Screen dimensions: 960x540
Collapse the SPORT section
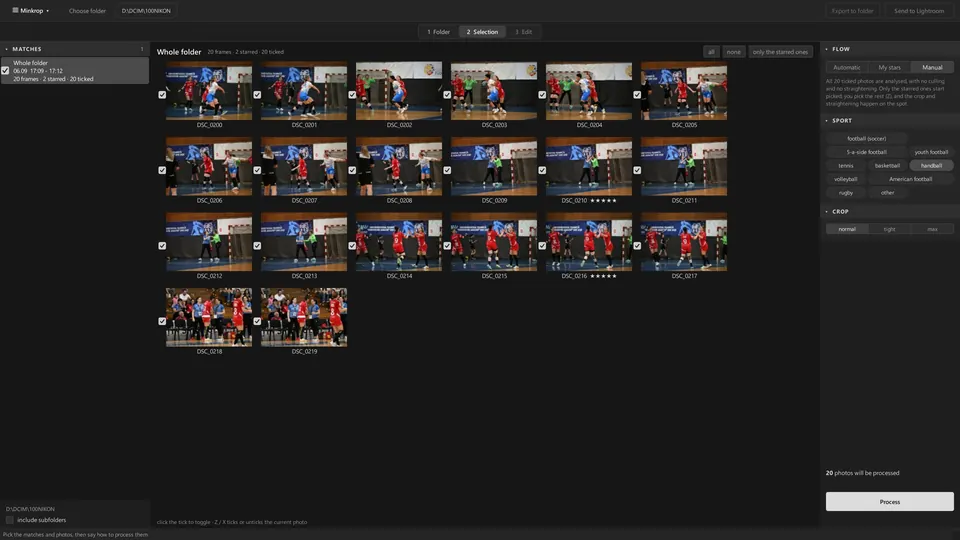(x=827, y=121)
